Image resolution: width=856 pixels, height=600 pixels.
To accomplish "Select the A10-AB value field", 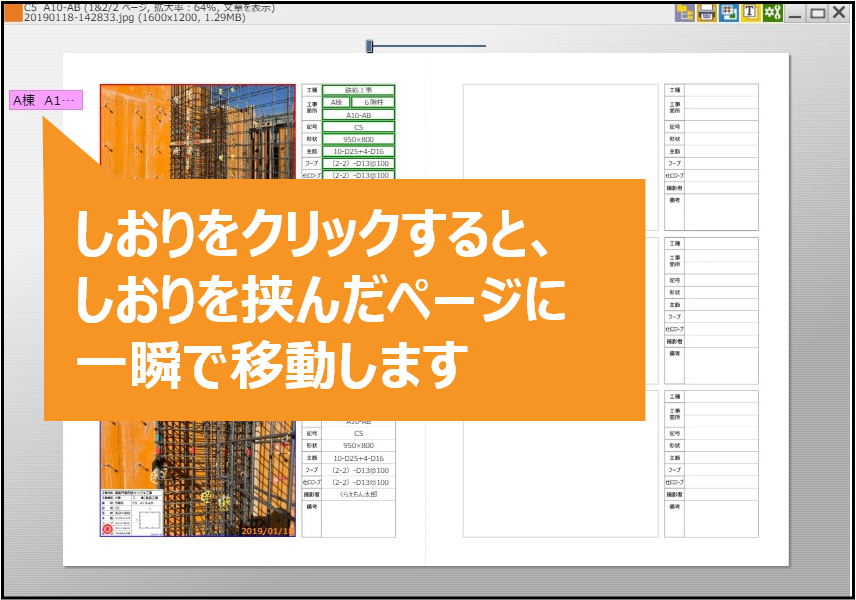I will [358, 116].
